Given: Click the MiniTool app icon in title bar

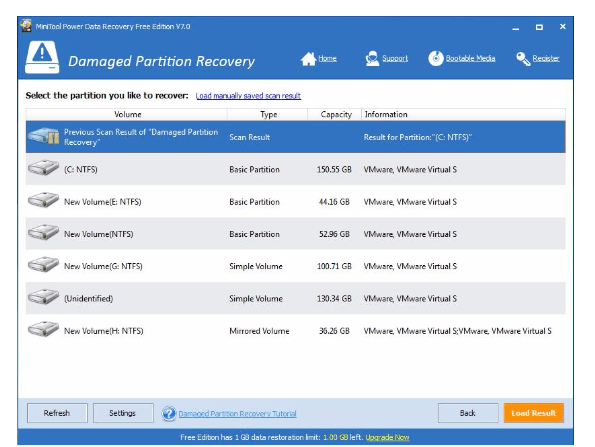Looking at the screenshot, I should 26,26.
